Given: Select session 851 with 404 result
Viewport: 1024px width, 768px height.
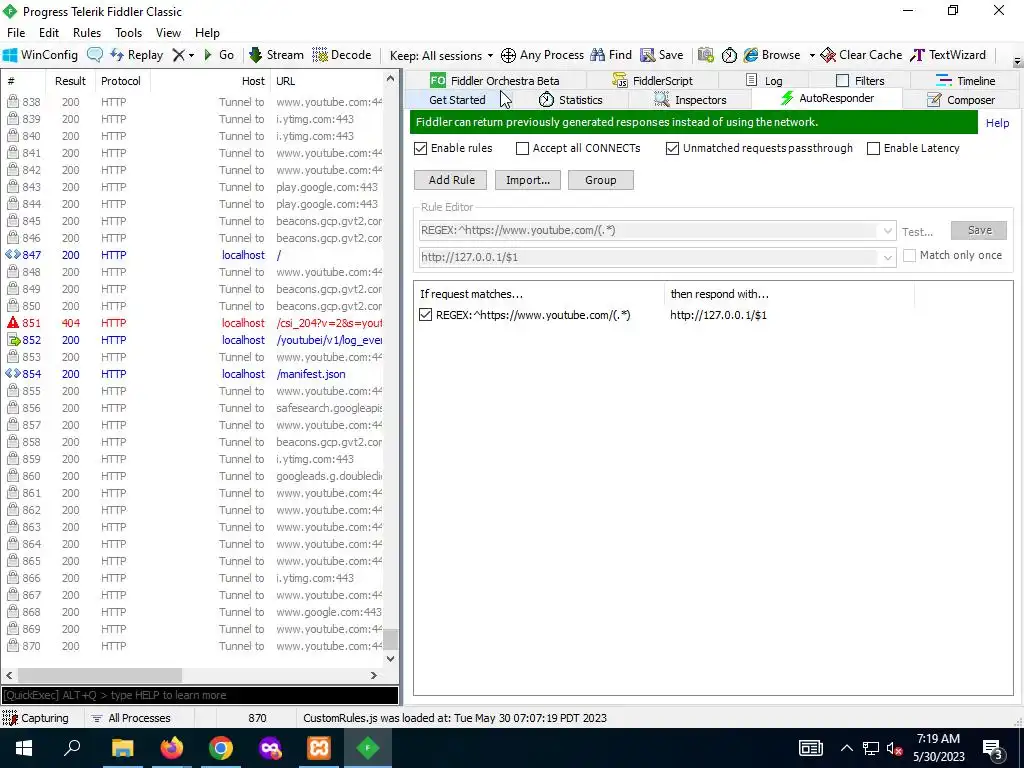Looking at the screenshot, I should point(195,323).
